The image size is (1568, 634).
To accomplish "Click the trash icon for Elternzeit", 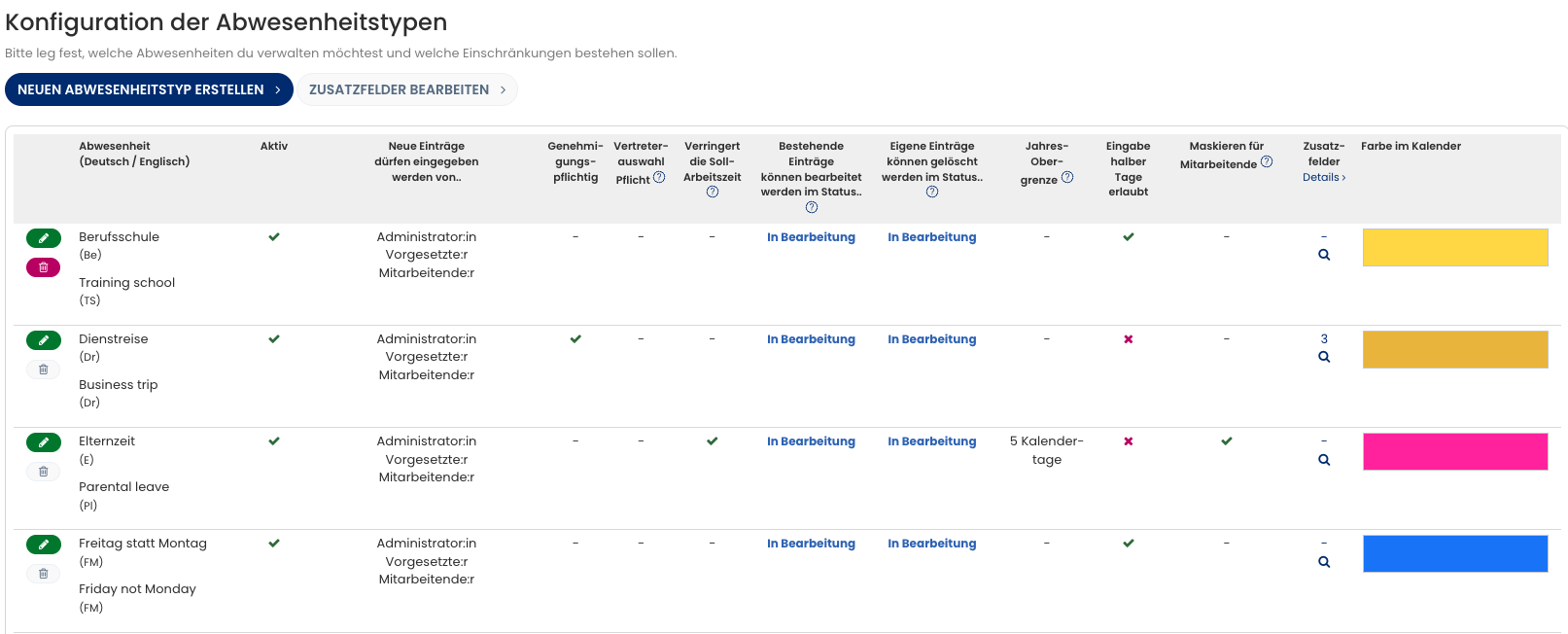I will [x=43, y=472].
